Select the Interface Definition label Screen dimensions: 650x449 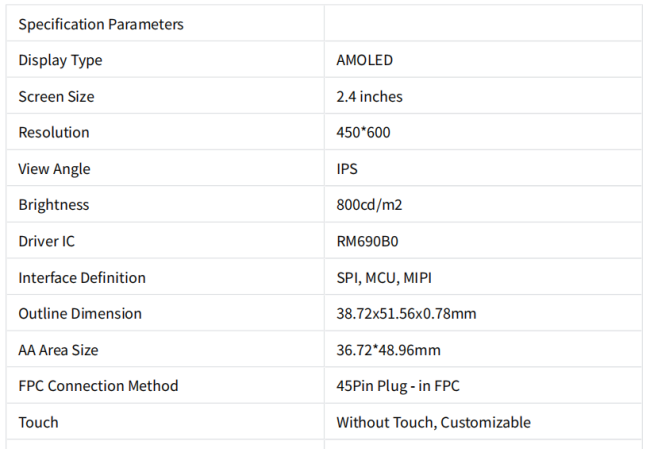[82, 278]
